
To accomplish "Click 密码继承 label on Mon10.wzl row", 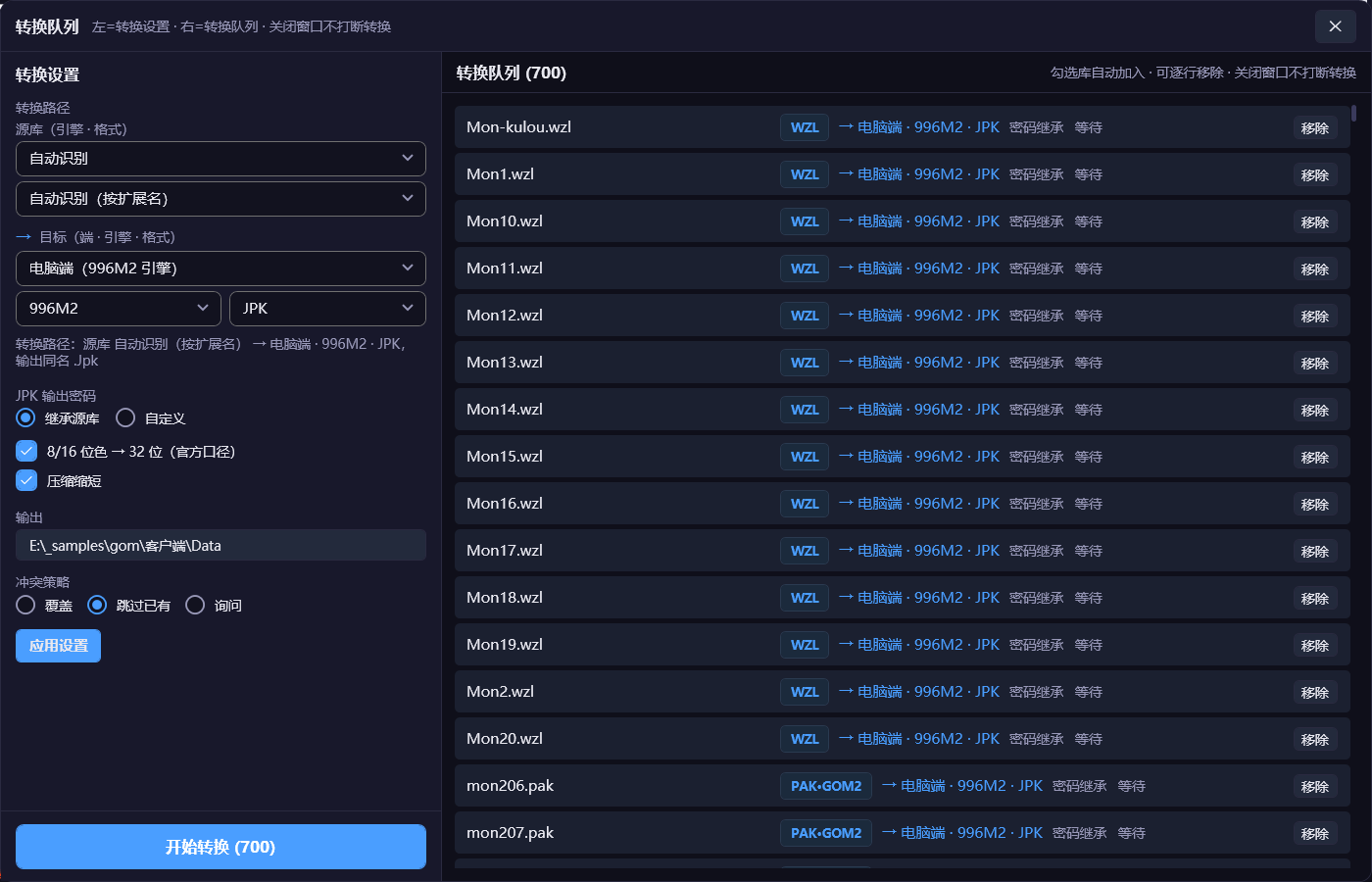I will [1036, 221].
